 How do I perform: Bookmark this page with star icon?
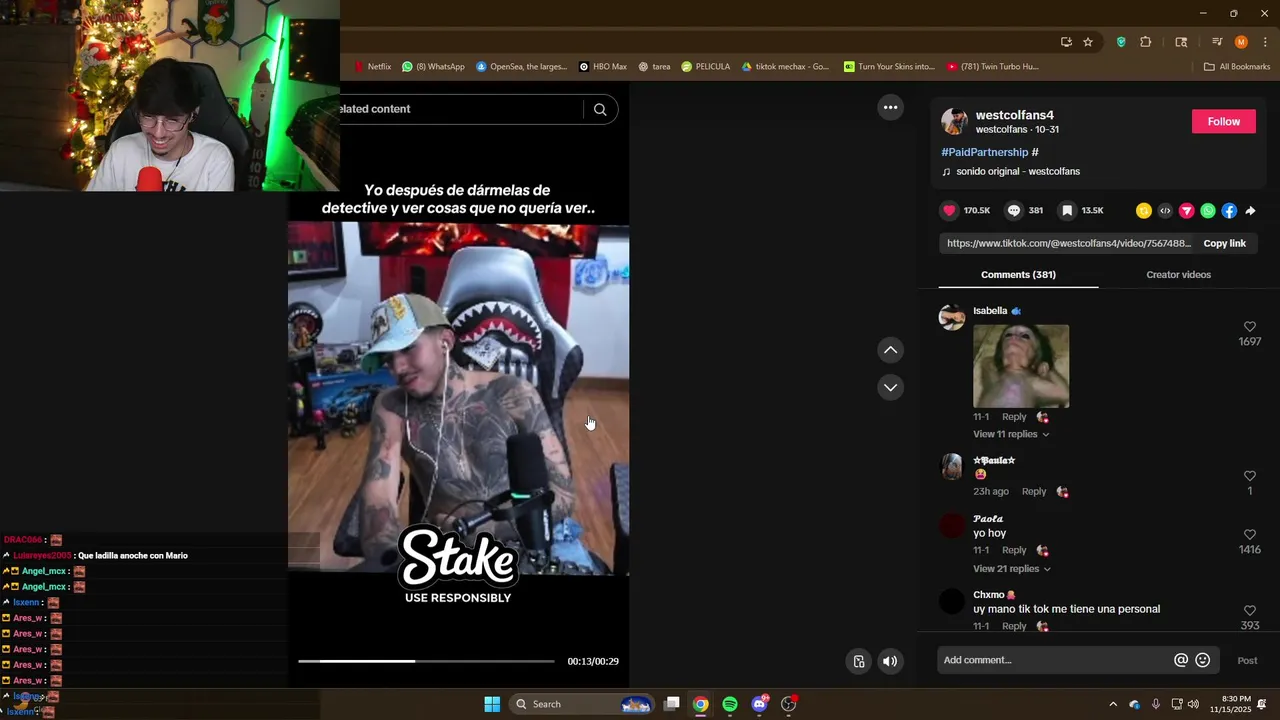click(x=1088, y=42)
